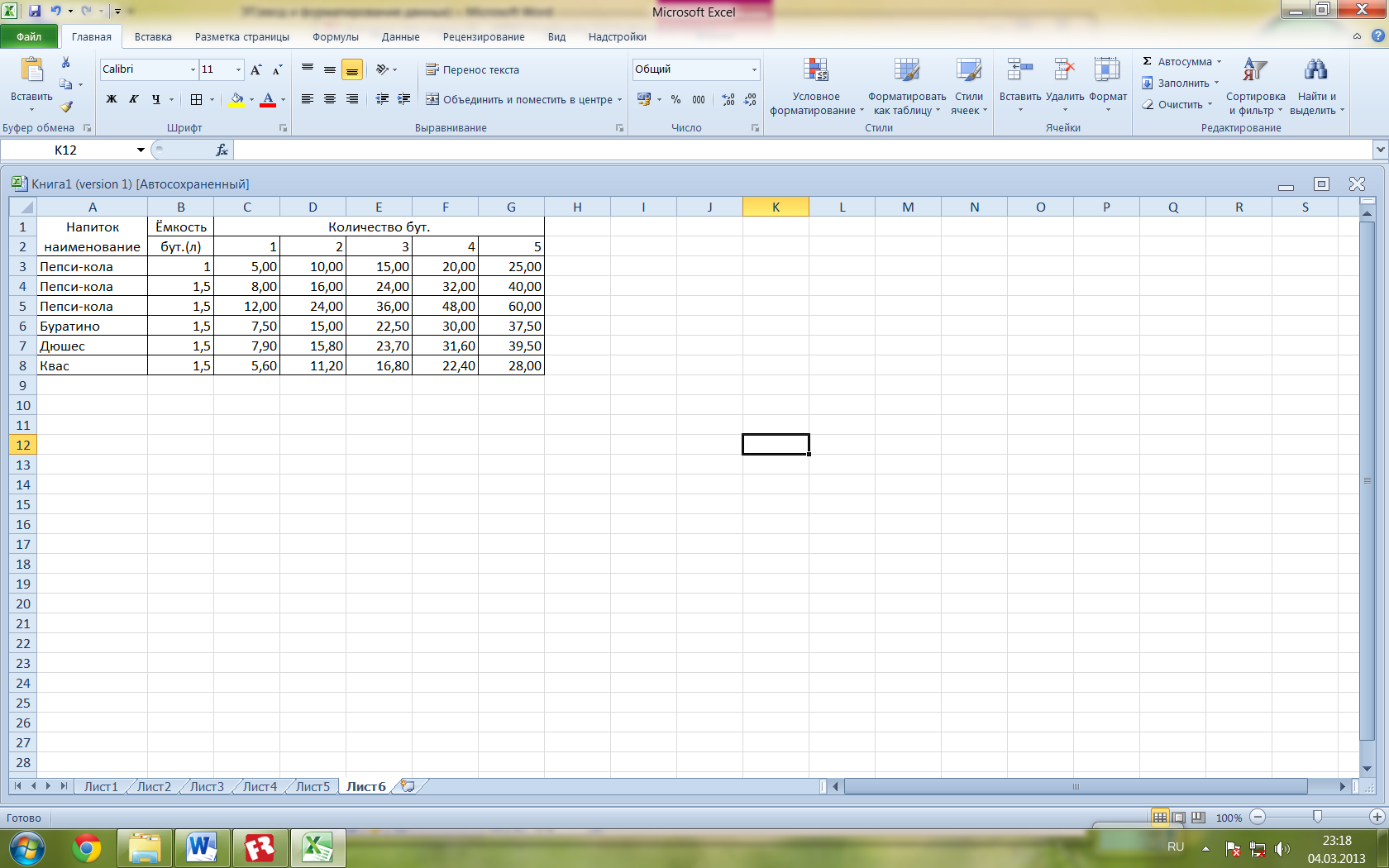Open the Данные ribbon tab
The height and width of the screenshot is (868, 1389).
tap(400, 36)
